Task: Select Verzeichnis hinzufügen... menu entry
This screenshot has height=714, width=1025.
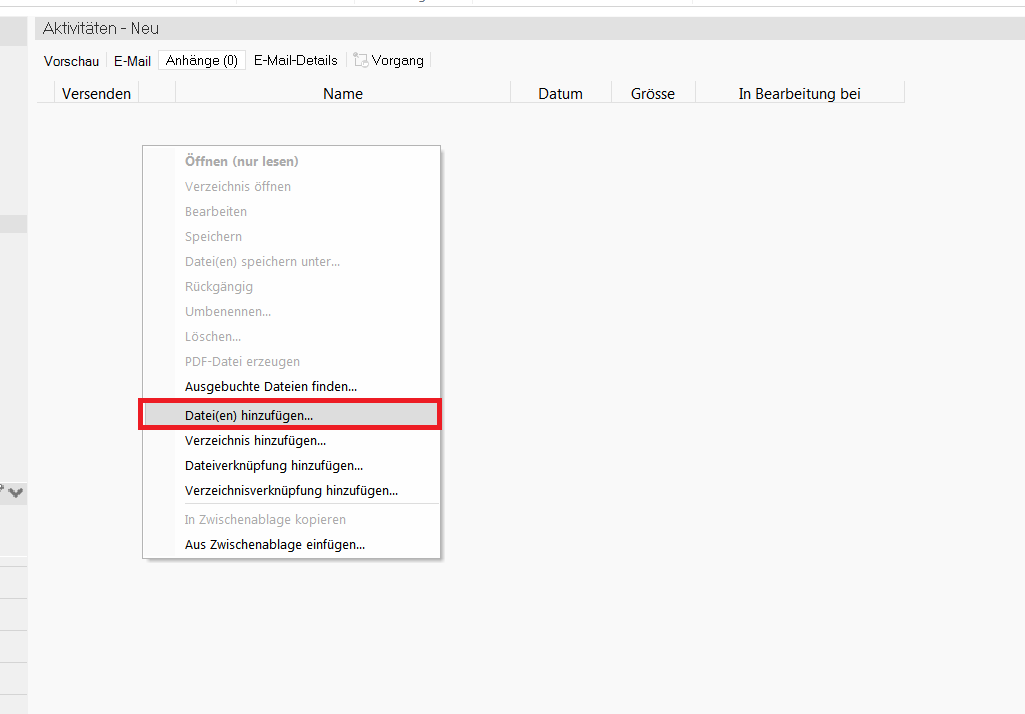Action: click(255, 440)
